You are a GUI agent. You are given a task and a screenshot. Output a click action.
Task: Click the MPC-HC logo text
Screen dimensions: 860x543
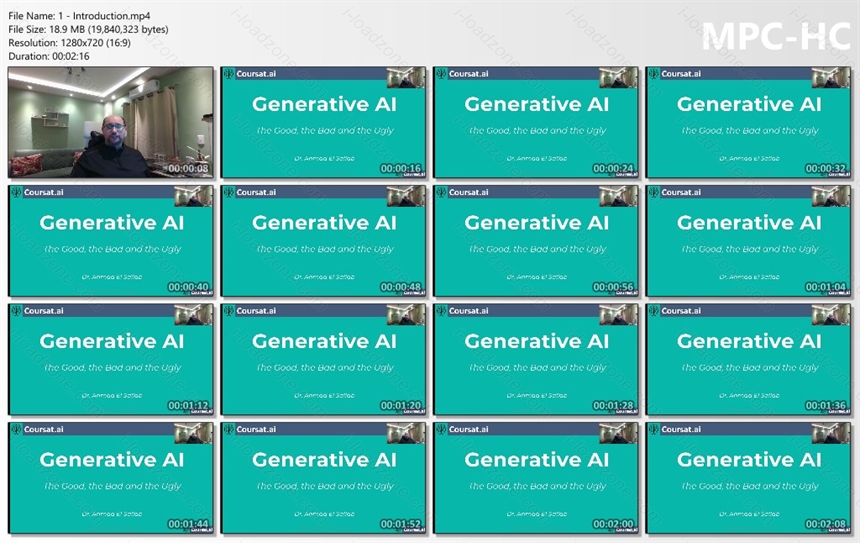(x=776, y=36)
